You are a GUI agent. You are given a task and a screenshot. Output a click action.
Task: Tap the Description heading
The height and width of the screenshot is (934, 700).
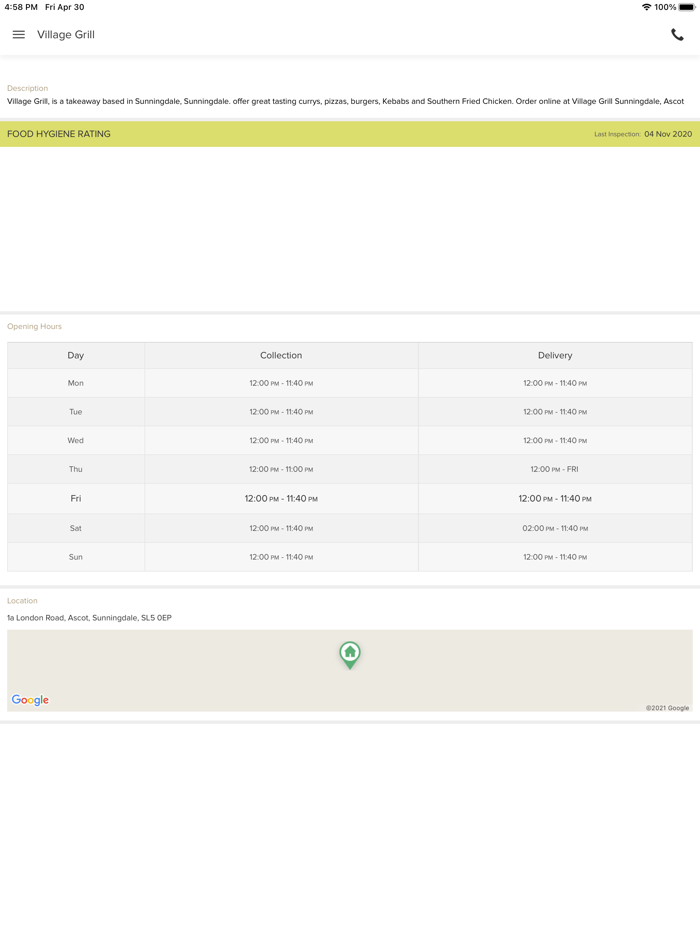coord(27,88)
